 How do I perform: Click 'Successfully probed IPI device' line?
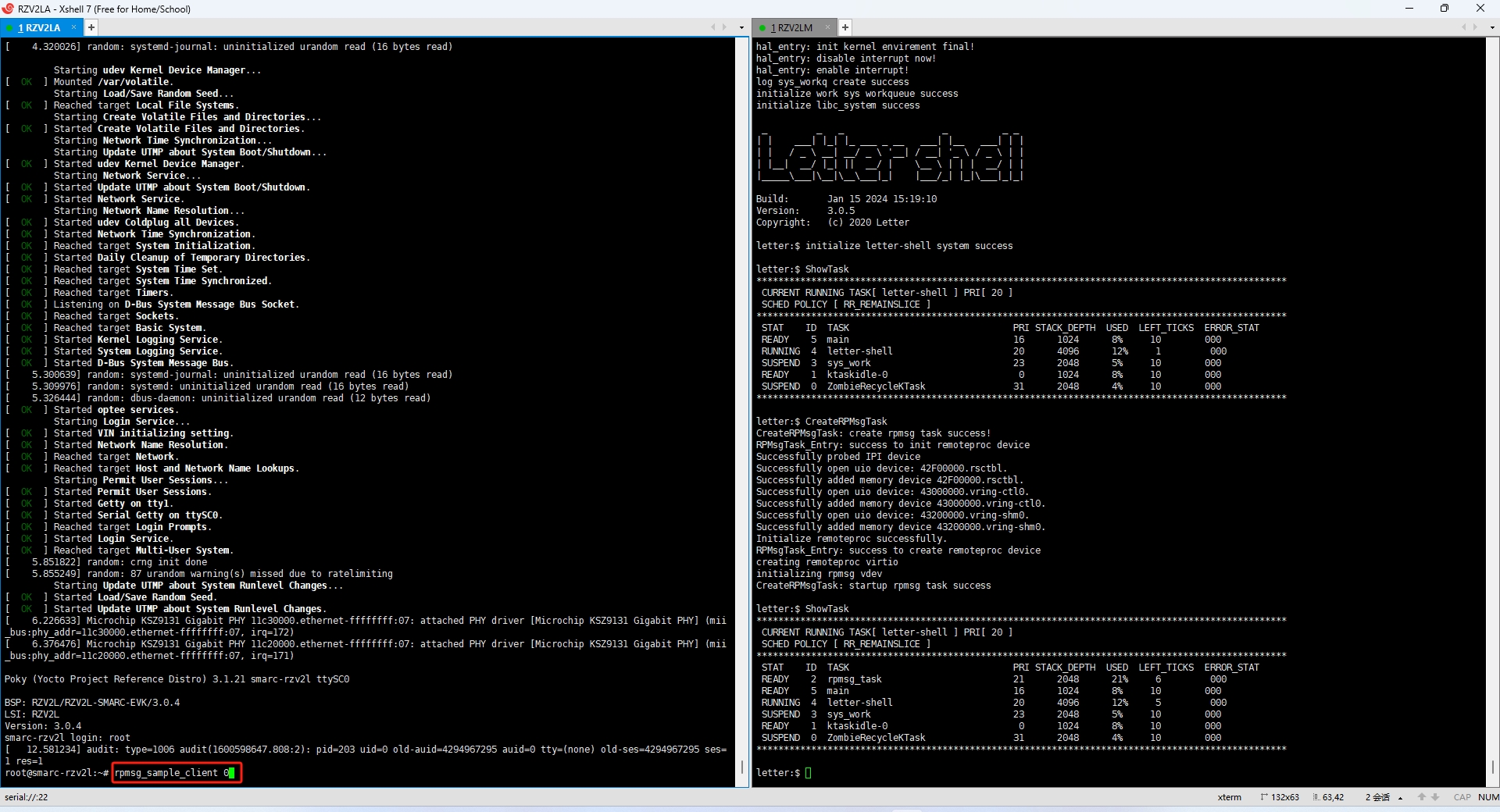pyautogui.click(x=838, y=457)
